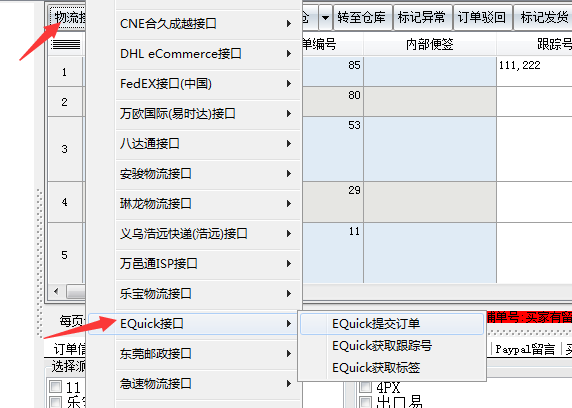Click the horizontal scrollbar left arrow
Image resolution: width=572 pixels, height=408 pixels.
point(56,291)
